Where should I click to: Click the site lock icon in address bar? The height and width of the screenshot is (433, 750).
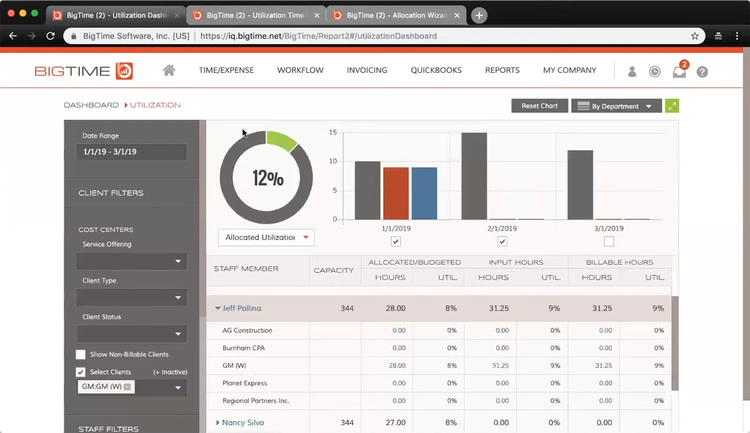(74, 36)
